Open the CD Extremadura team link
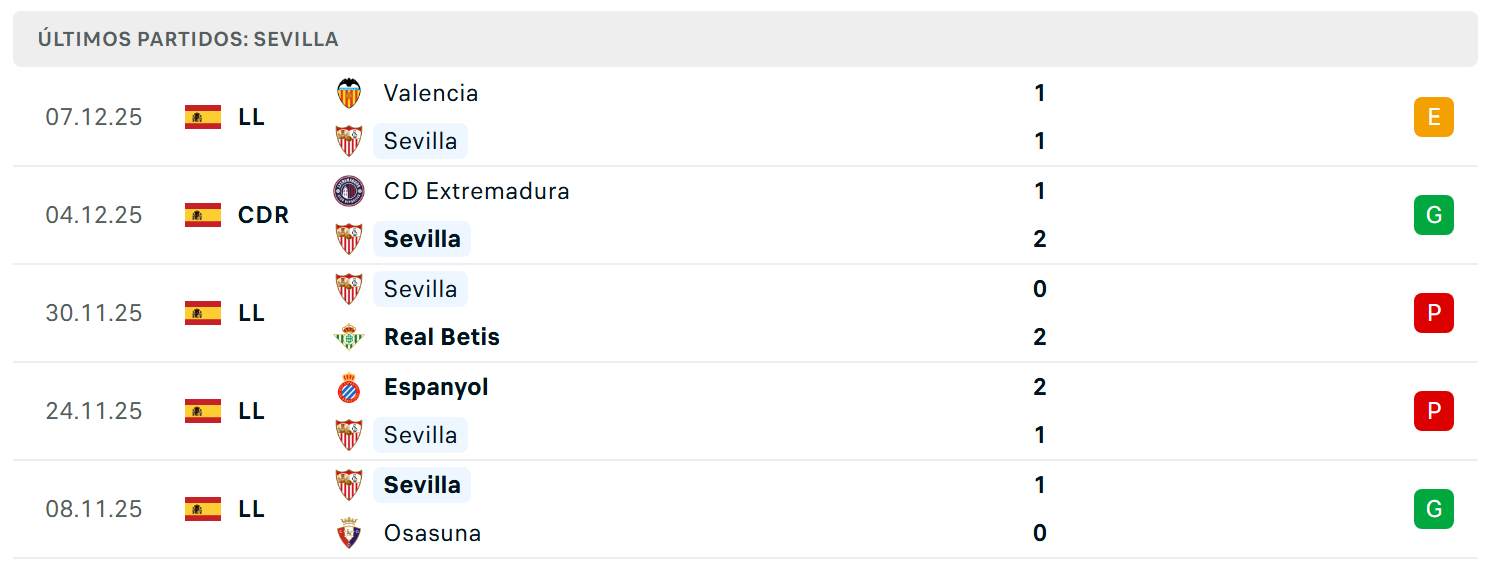The height and width of the screenshot is (570, 1496). point(477,191)
